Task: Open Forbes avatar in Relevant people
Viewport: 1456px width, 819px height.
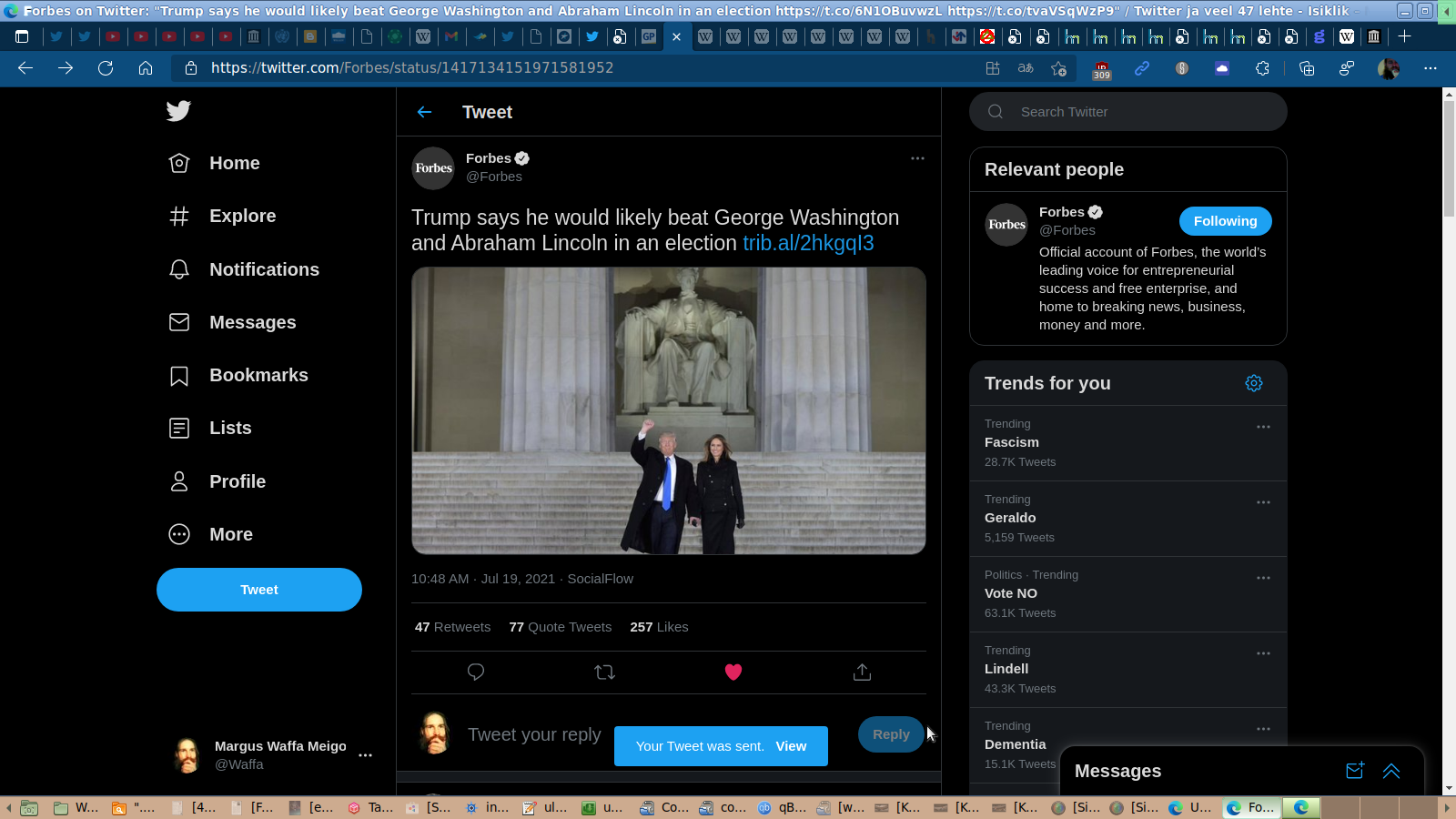Action: [1007, 225]
